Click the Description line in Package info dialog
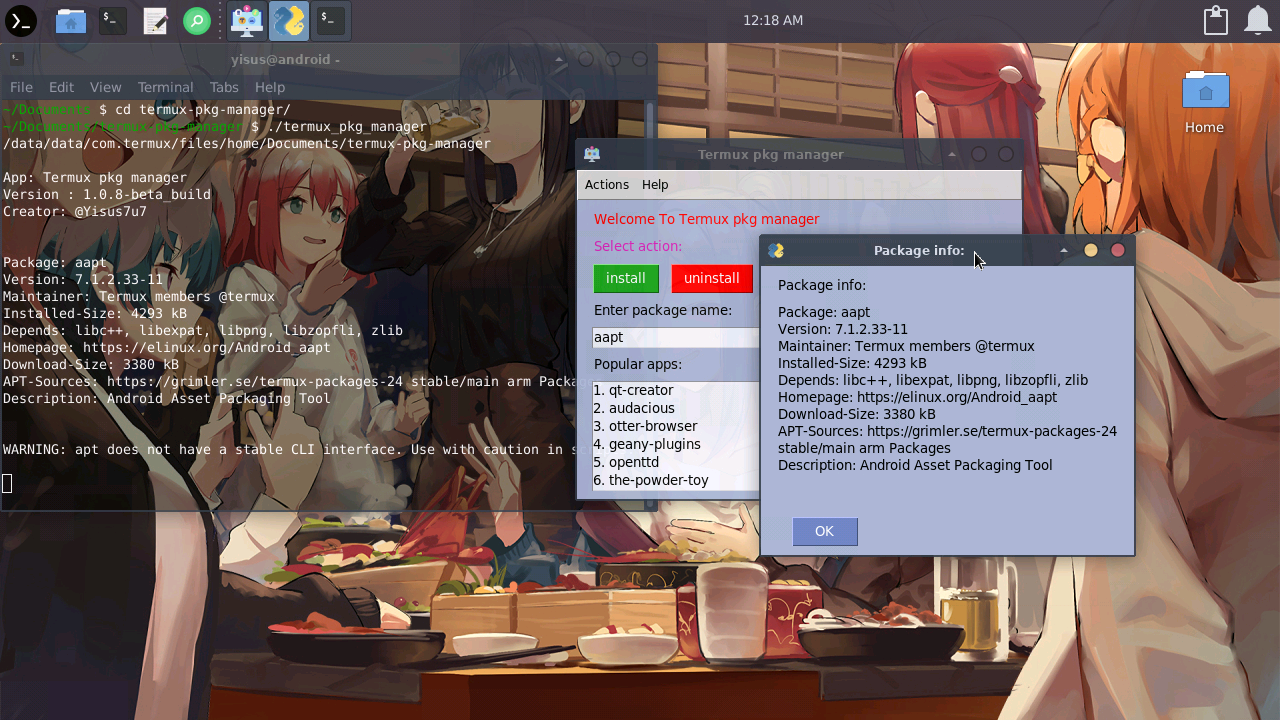The image size is (1280, 720). coord(915,465)
